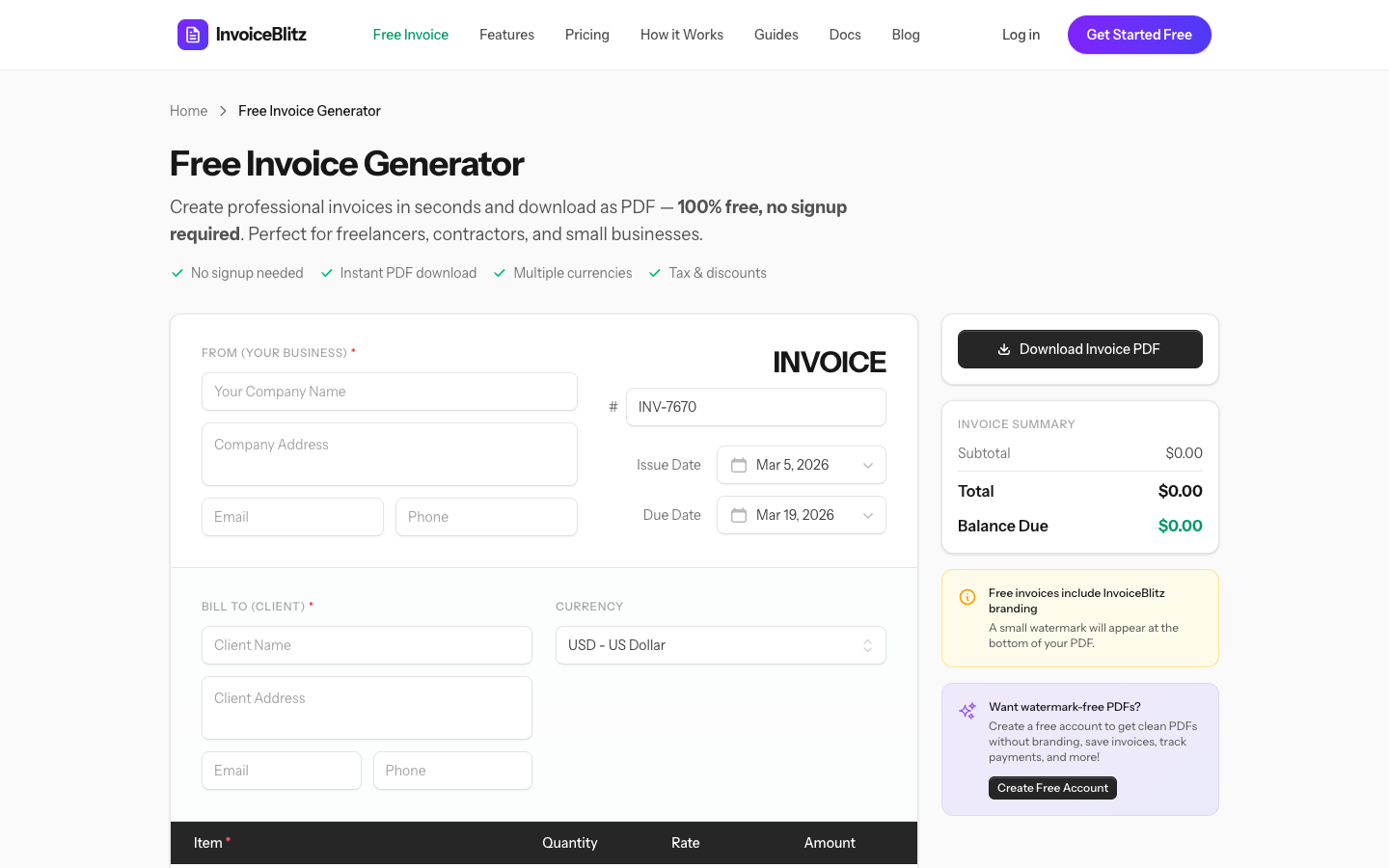Screen dimensions: 1389x868
Task: Click the Create Free Account button
Action: [1052, 788]
